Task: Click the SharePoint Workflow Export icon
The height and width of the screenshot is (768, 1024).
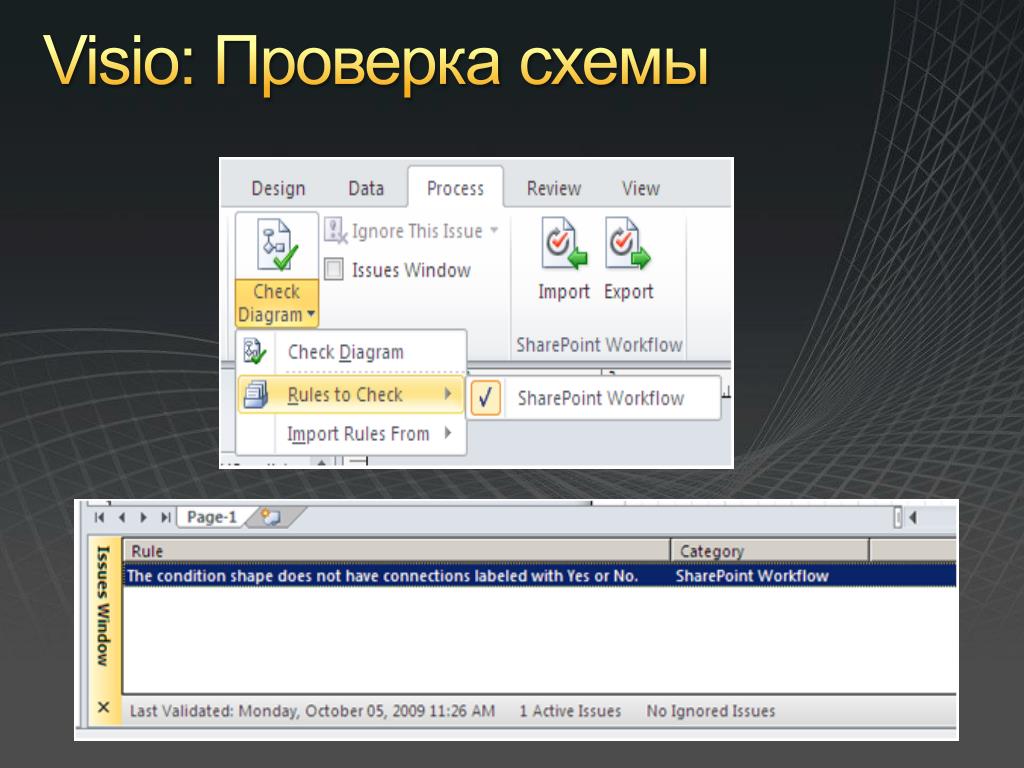Action: click(x=628, y=244)
